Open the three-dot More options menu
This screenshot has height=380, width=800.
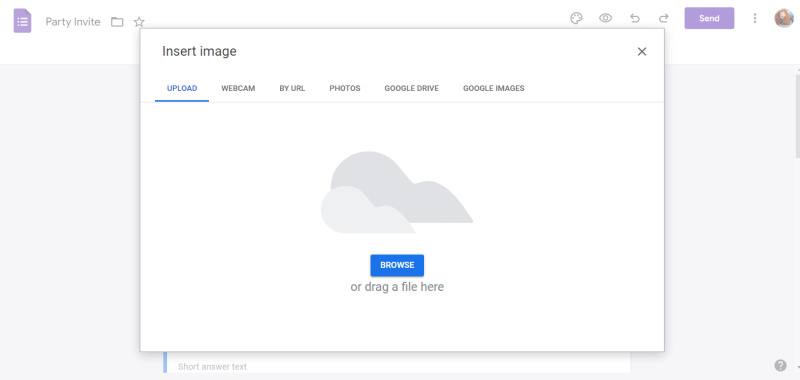[755, 18]
